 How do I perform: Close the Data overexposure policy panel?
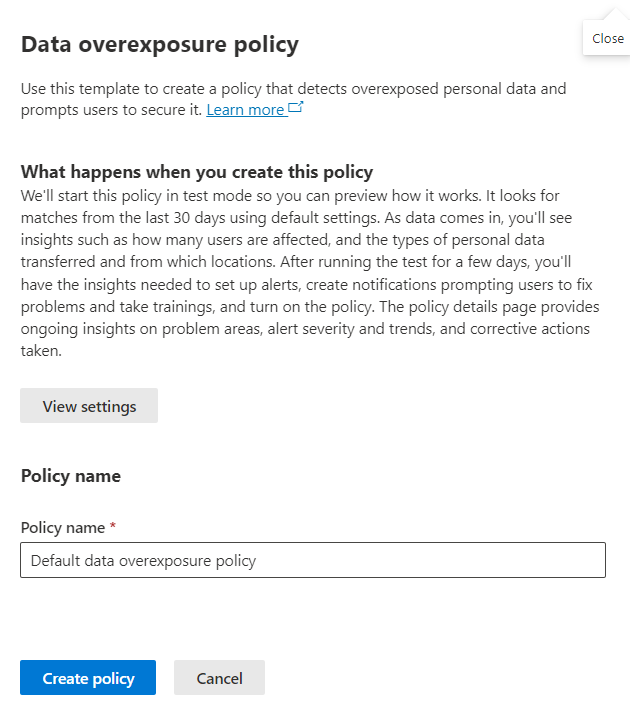tap(607, 39)
